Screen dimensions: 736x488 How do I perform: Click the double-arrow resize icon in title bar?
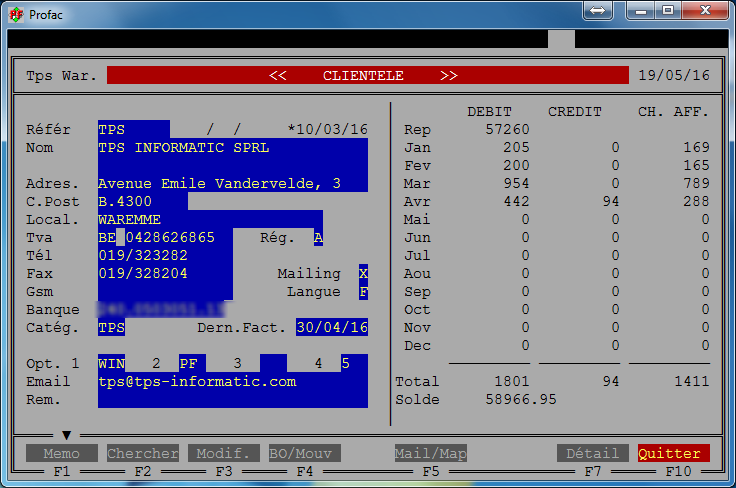[597, 10]
